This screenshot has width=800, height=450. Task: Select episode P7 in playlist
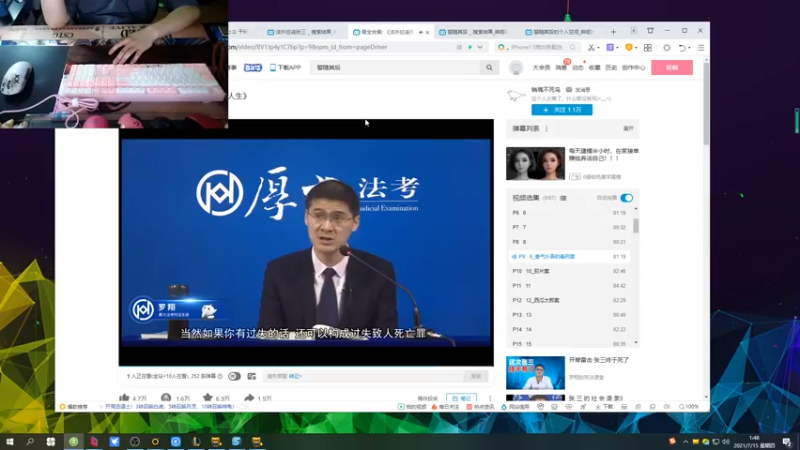[569, 227]
